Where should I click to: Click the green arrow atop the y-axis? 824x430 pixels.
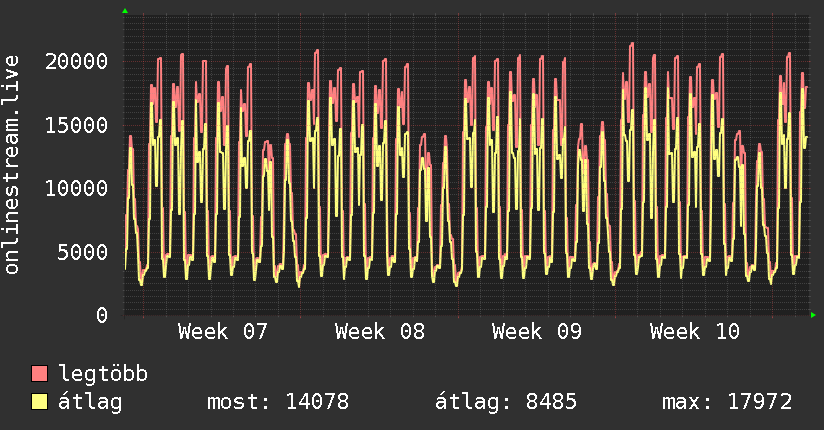(x=124, y=11)
